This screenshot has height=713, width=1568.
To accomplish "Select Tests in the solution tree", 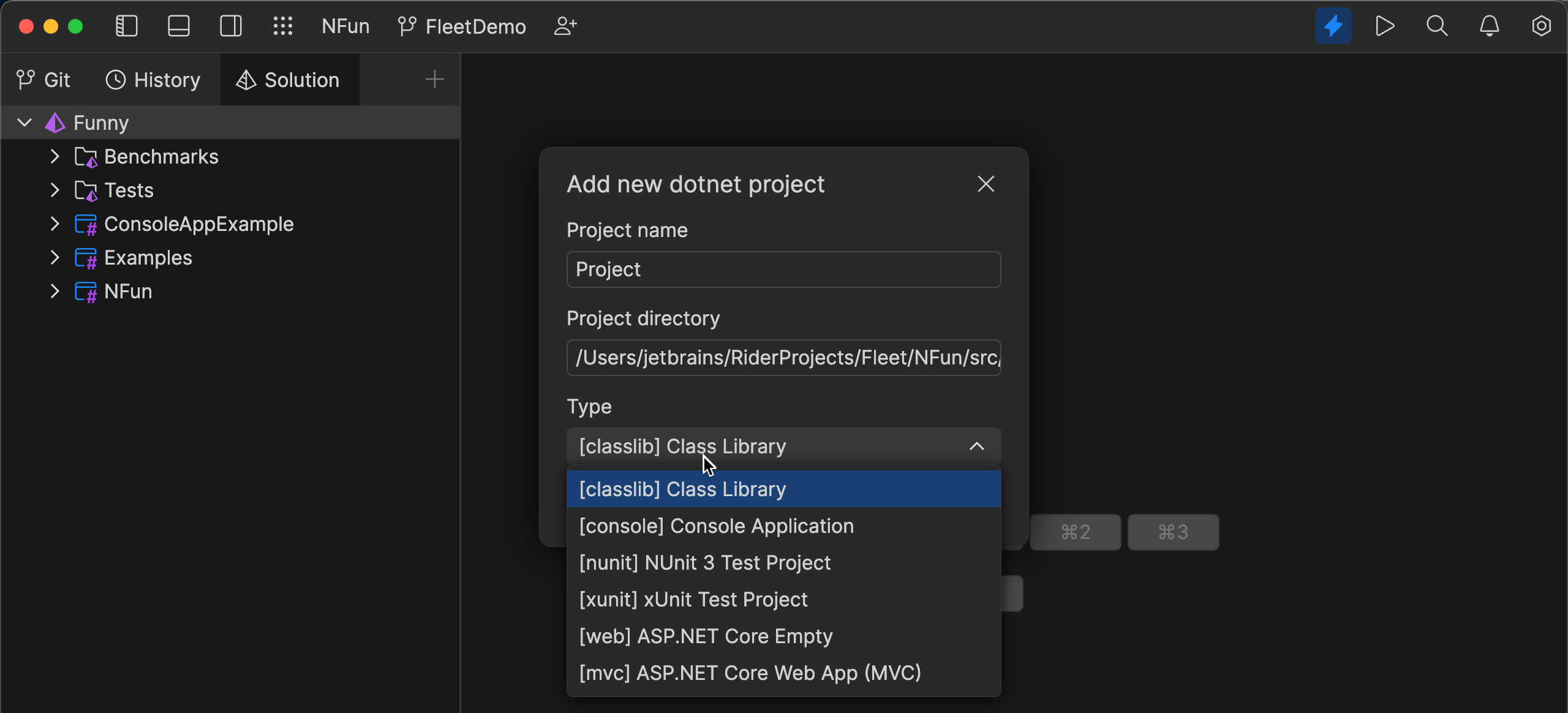I will coord(230,190).
